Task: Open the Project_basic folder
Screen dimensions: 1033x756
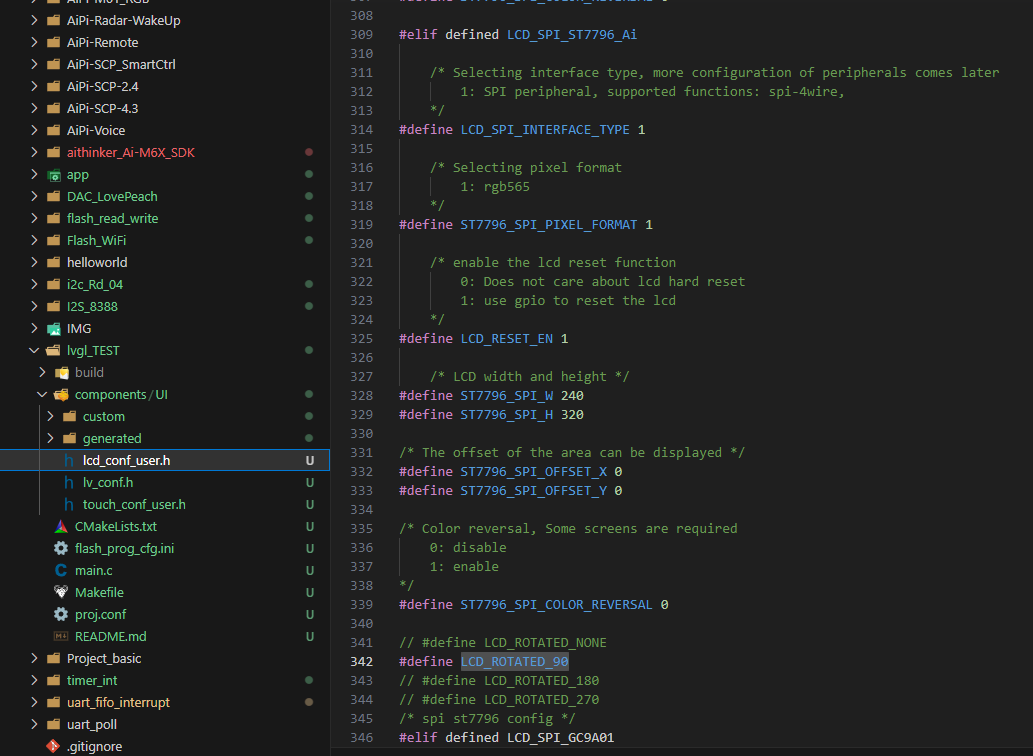Action: [x=103, y=658]
